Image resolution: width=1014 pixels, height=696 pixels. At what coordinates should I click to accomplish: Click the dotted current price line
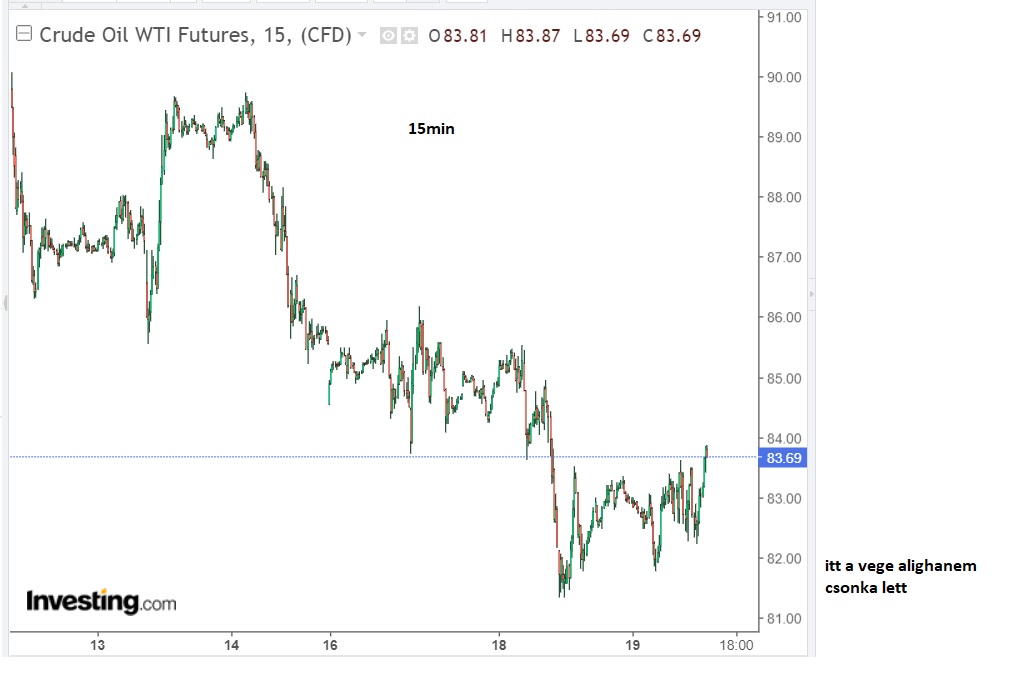382,457
